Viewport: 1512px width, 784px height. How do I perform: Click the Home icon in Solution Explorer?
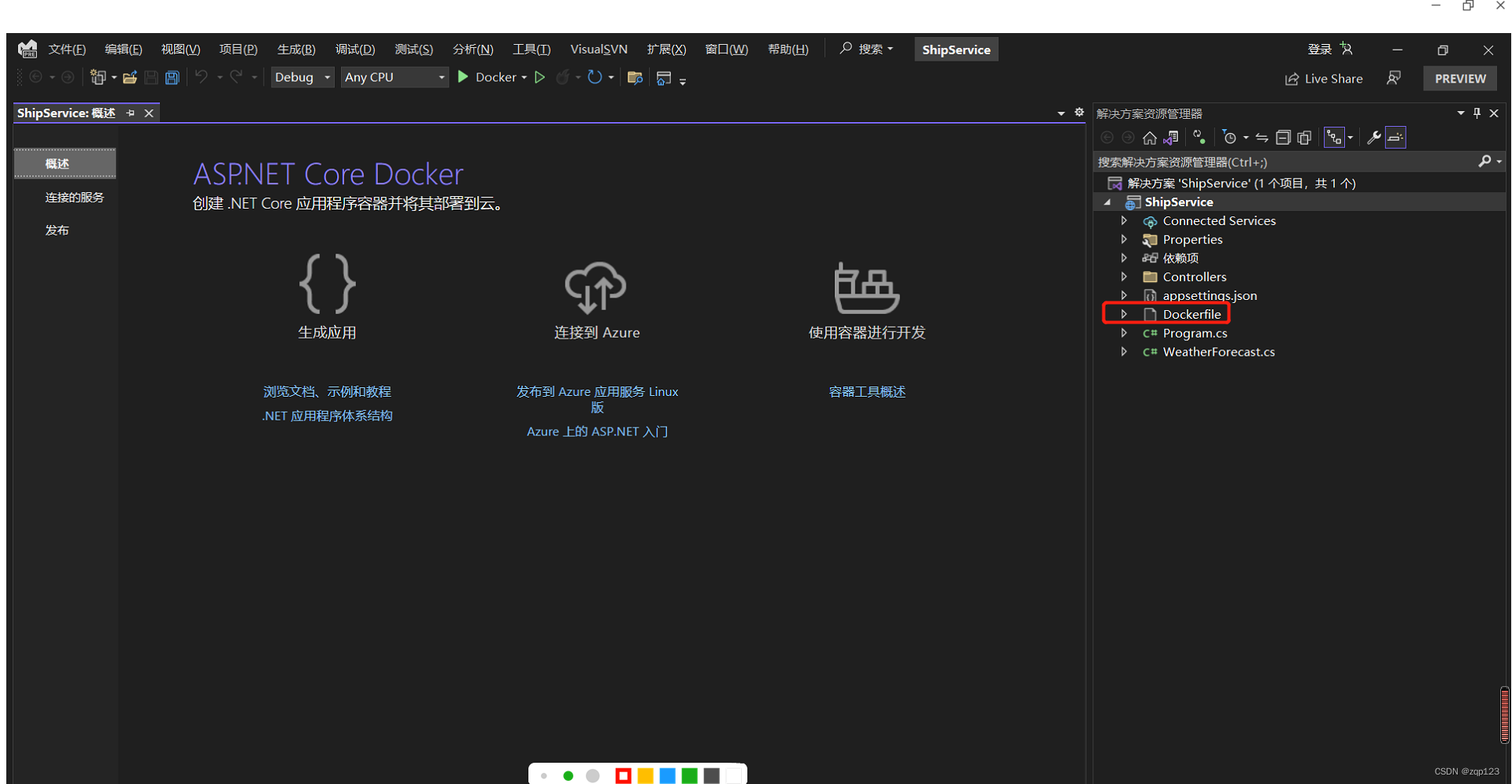click(x=1150, y=137)
